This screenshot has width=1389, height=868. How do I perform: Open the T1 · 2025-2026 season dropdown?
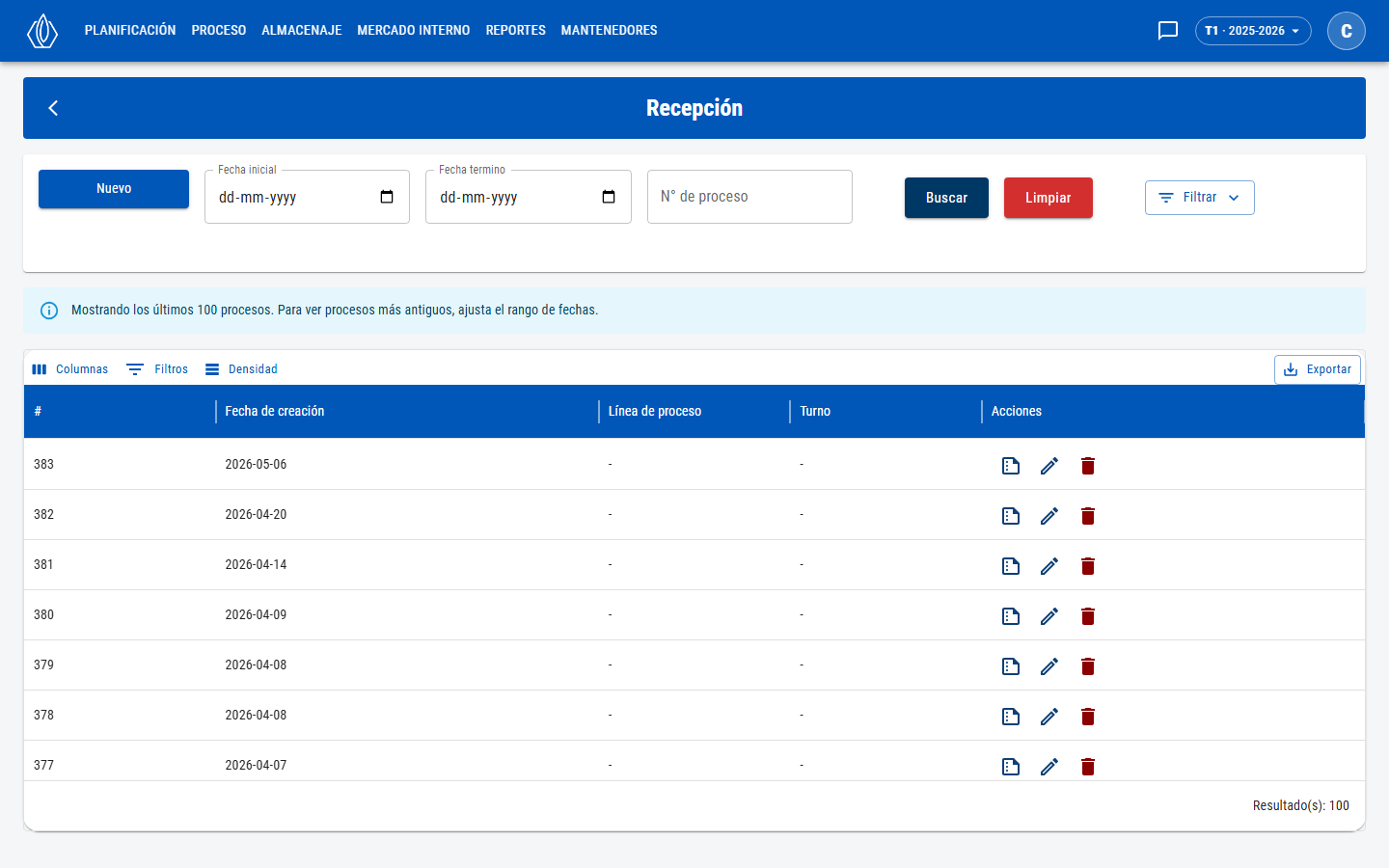(1253, 31)
